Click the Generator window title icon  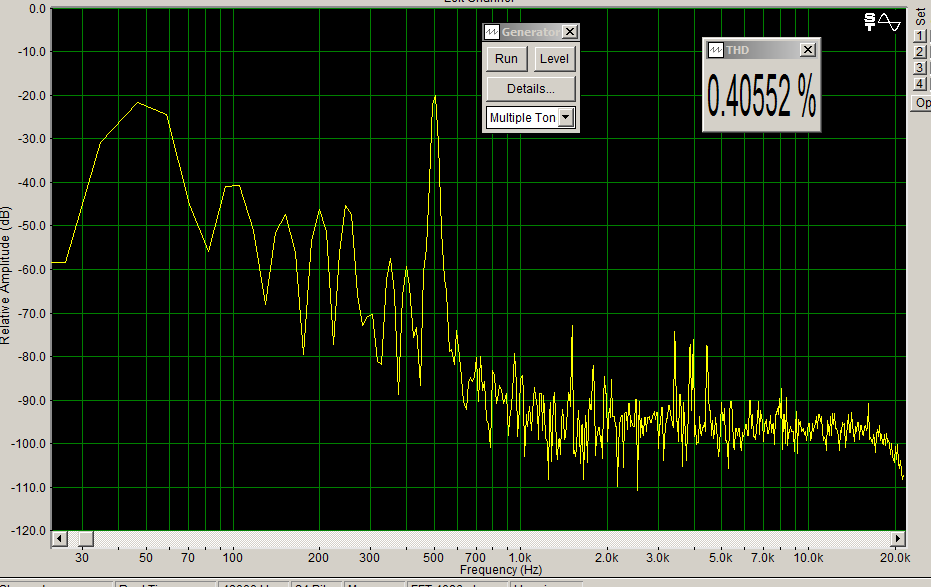[x=492, y=32]
